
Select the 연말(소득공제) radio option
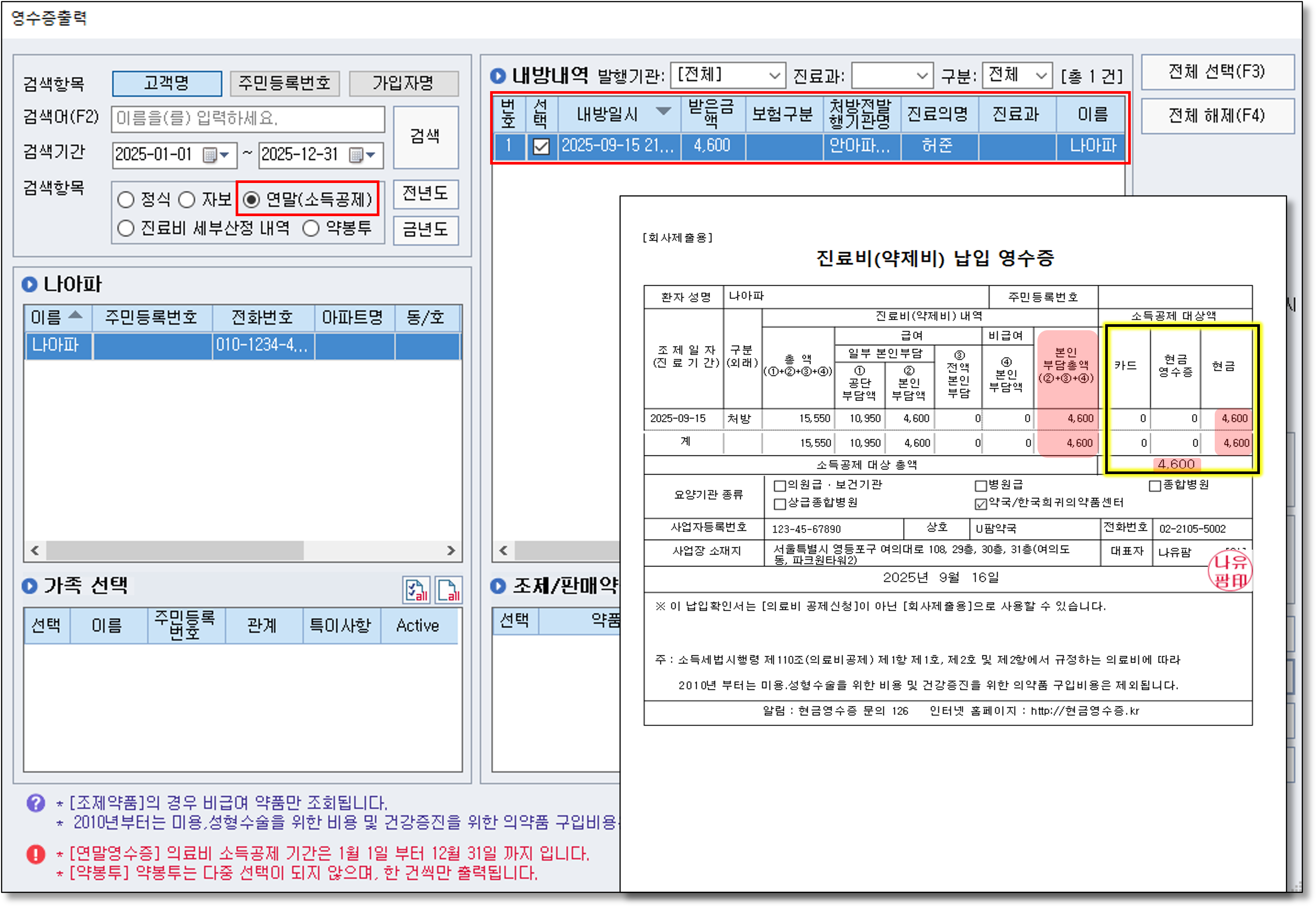click(x=251, y=199)
